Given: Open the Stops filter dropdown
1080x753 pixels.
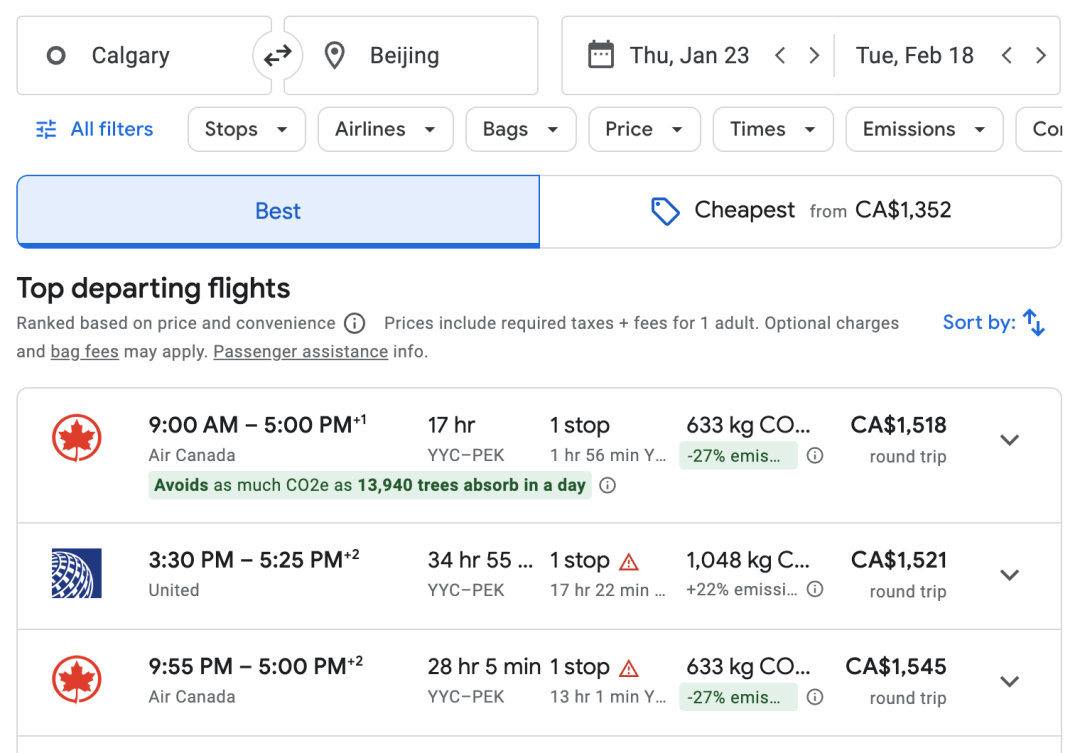Looking at the screenshot, I should 246,129.
